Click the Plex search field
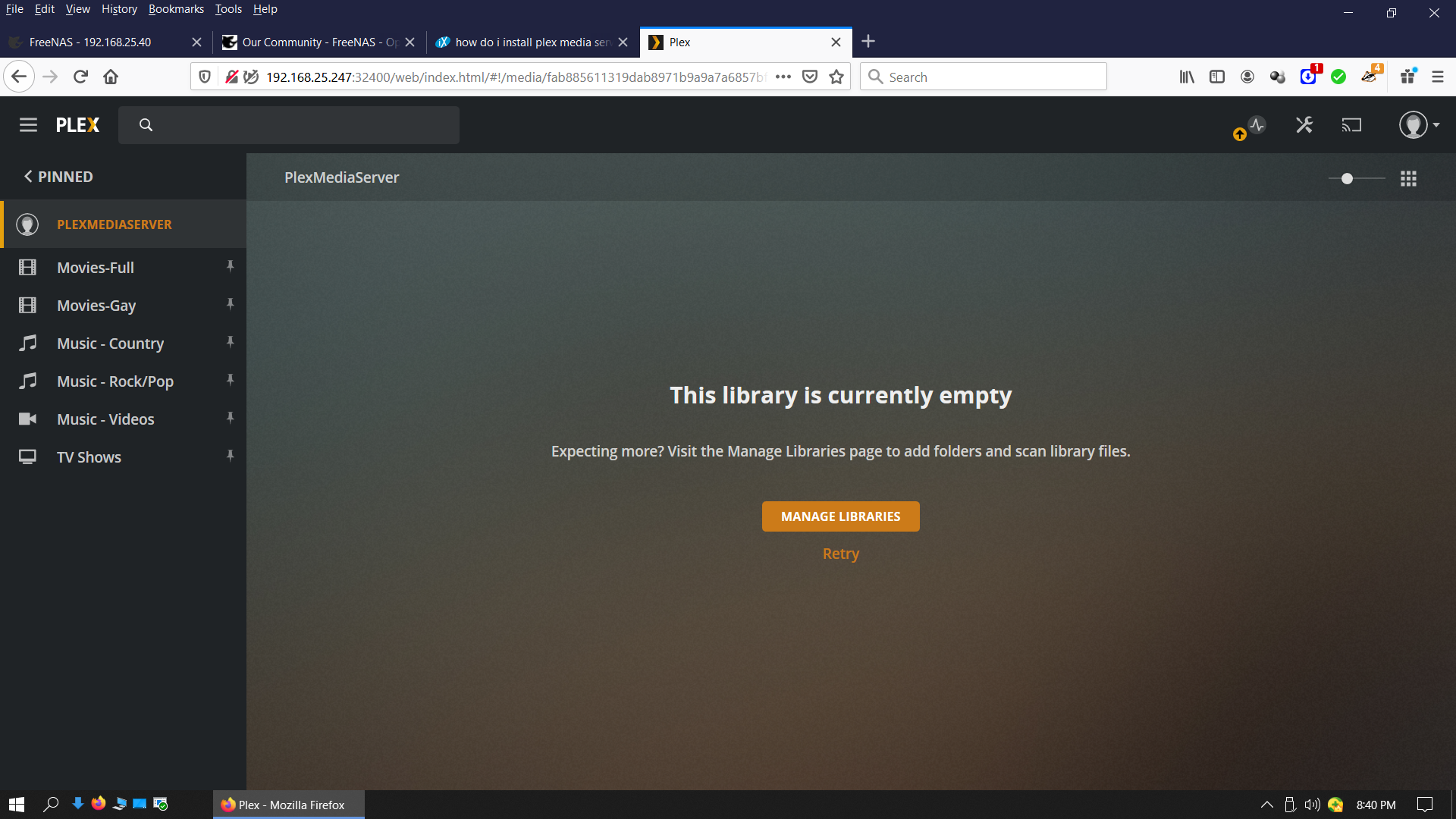This screenshot has width=1456, height=819. [x=303, y=125]
